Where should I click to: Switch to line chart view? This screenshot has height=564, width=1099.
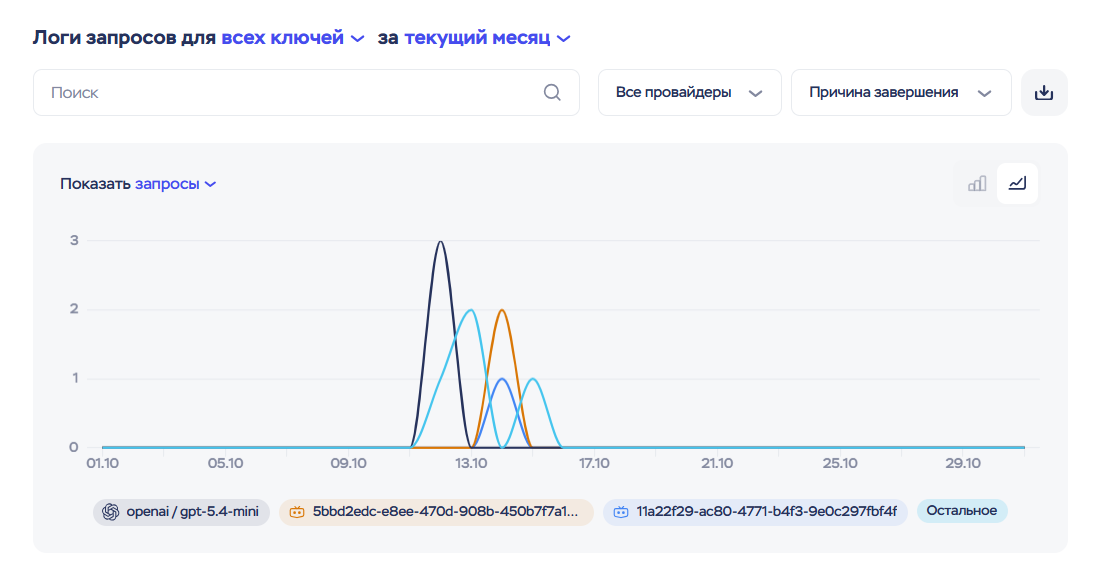pos(1017,184)
